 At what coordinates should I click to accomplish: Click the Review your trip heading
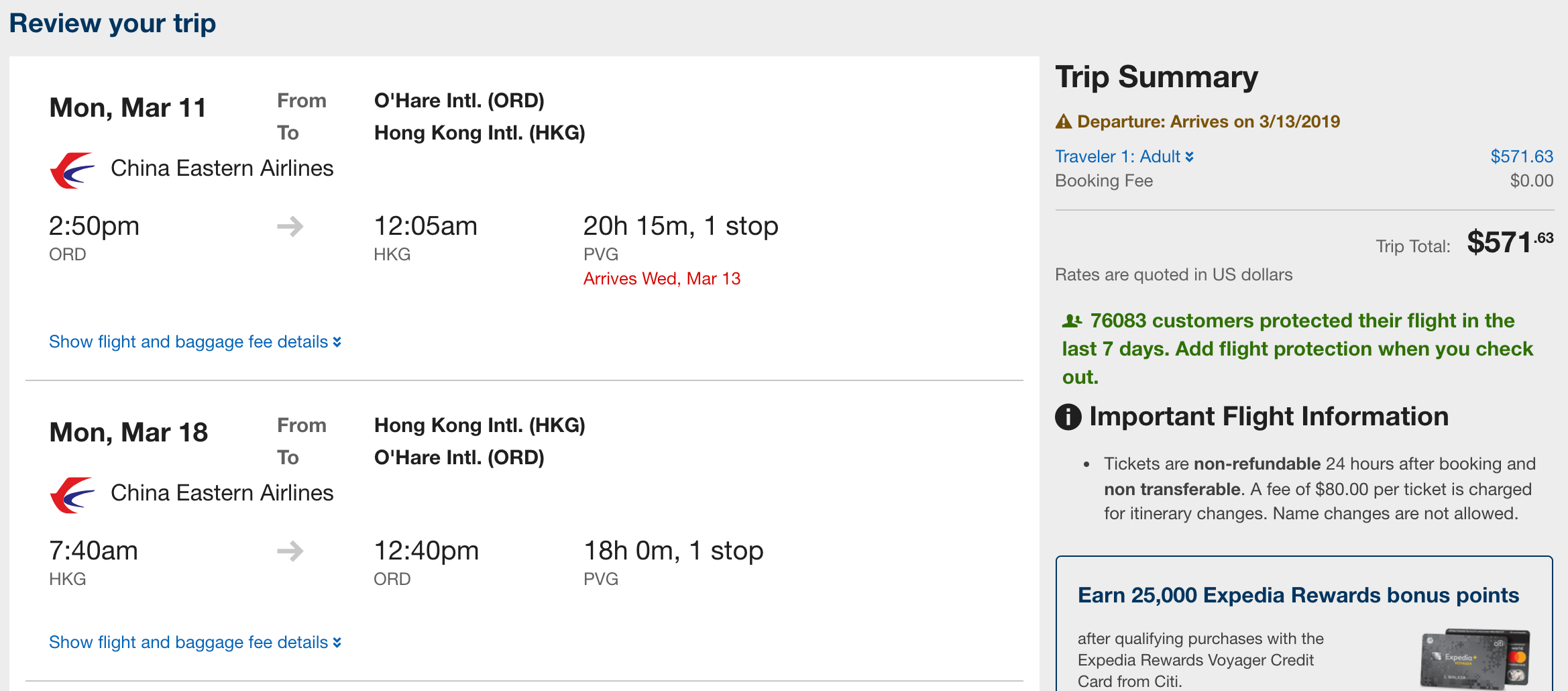(x=113, y=24)
